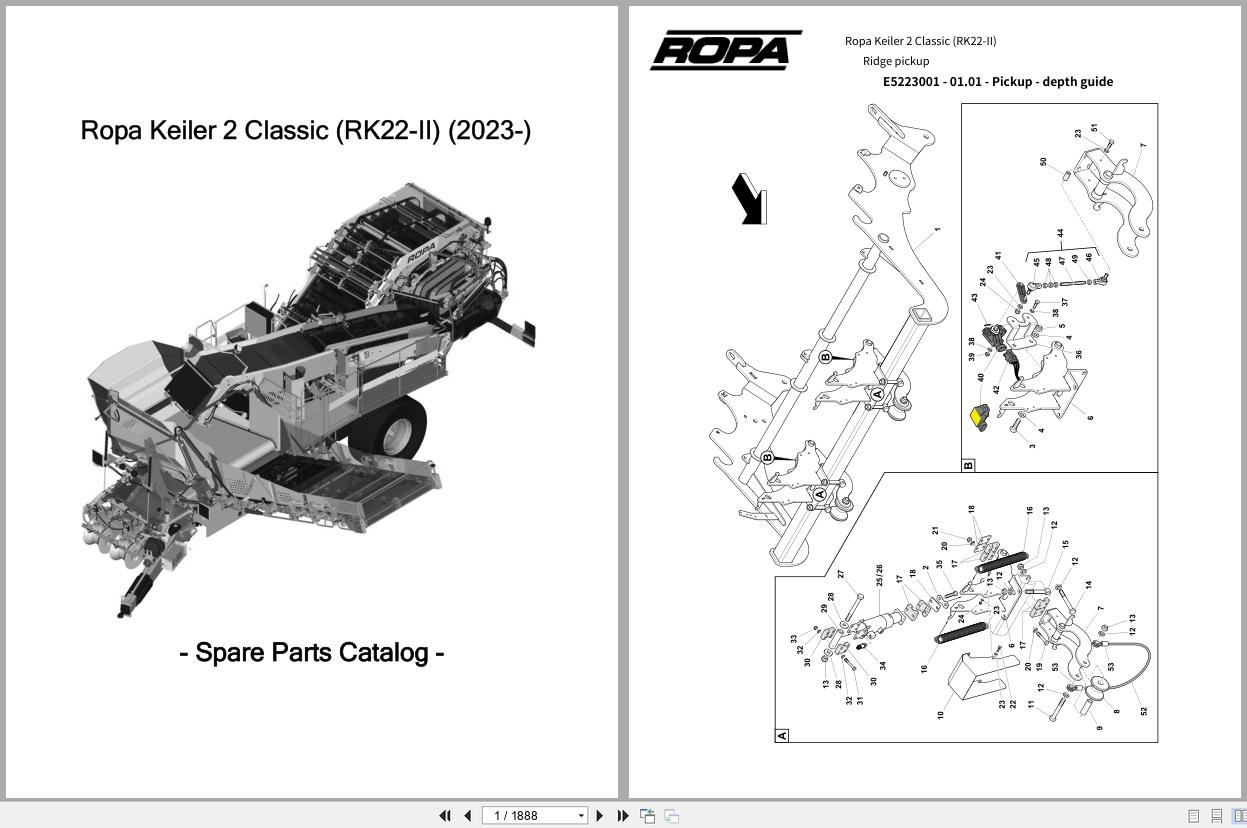Click part number 52 in detail A

click(x=1144, y=711)
